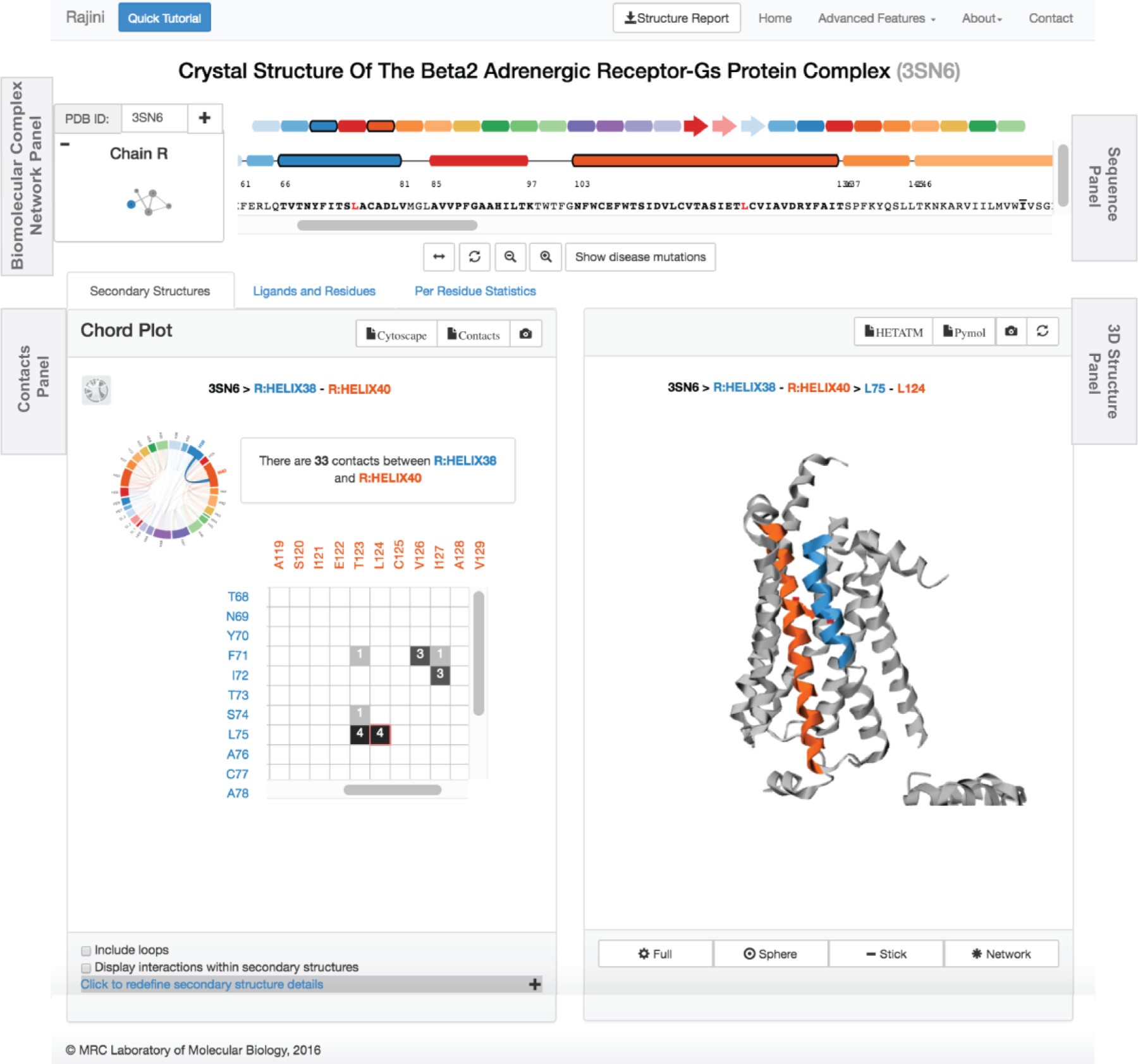Image resolution: width=1138 pixels, height=1064 pixels.
Task: Take a snapshot of the Chord Plot
Action: point(525,334)
